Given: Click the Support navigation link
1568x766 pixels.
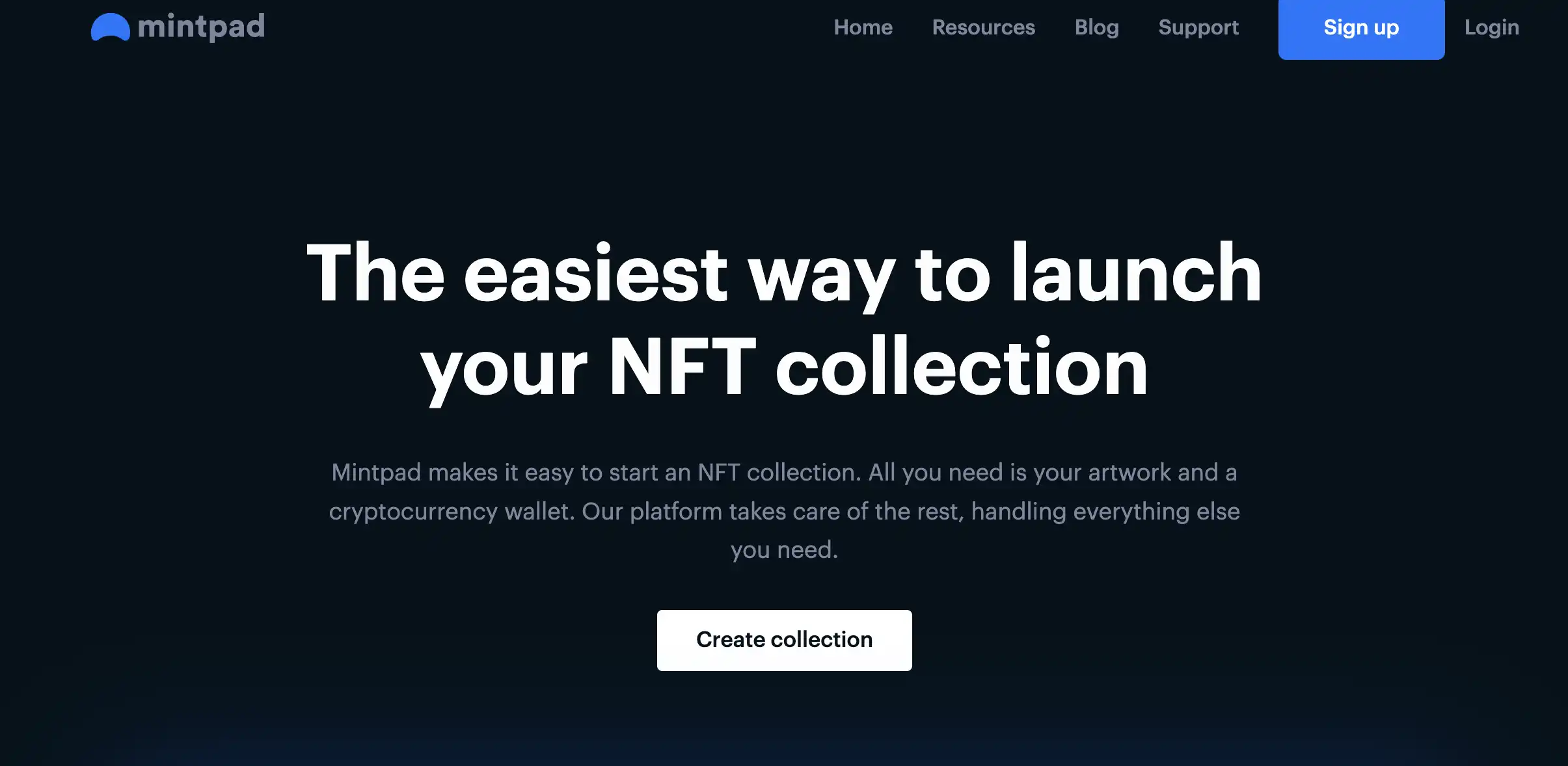Looking at the screenshot, I should (1199, 27).
